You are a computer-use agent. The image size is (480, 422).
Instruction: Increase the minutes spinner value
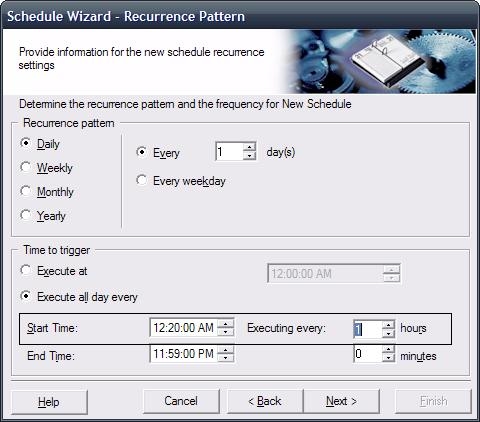tap(388, 350)
